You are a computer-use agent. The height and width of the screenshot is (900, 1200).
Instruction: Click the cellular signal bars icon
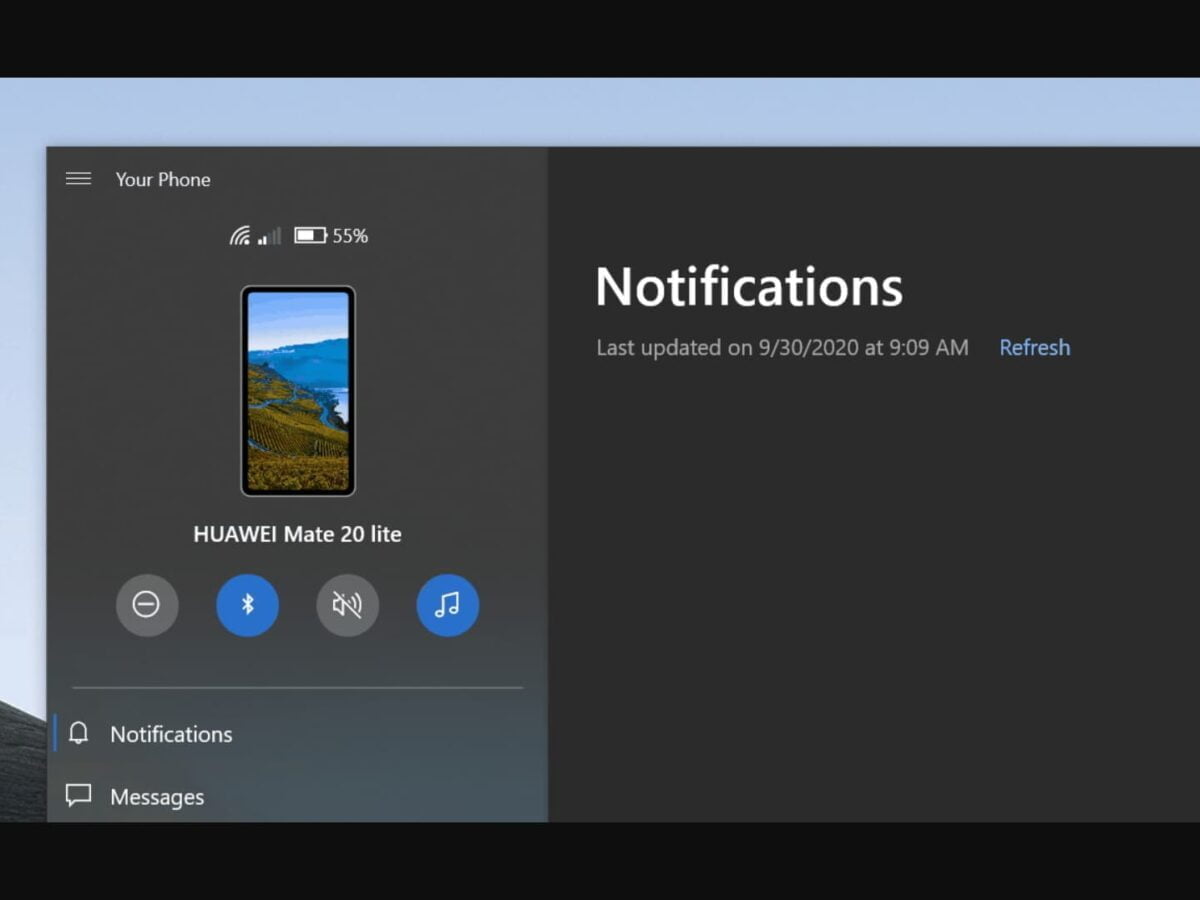point(269,236)
